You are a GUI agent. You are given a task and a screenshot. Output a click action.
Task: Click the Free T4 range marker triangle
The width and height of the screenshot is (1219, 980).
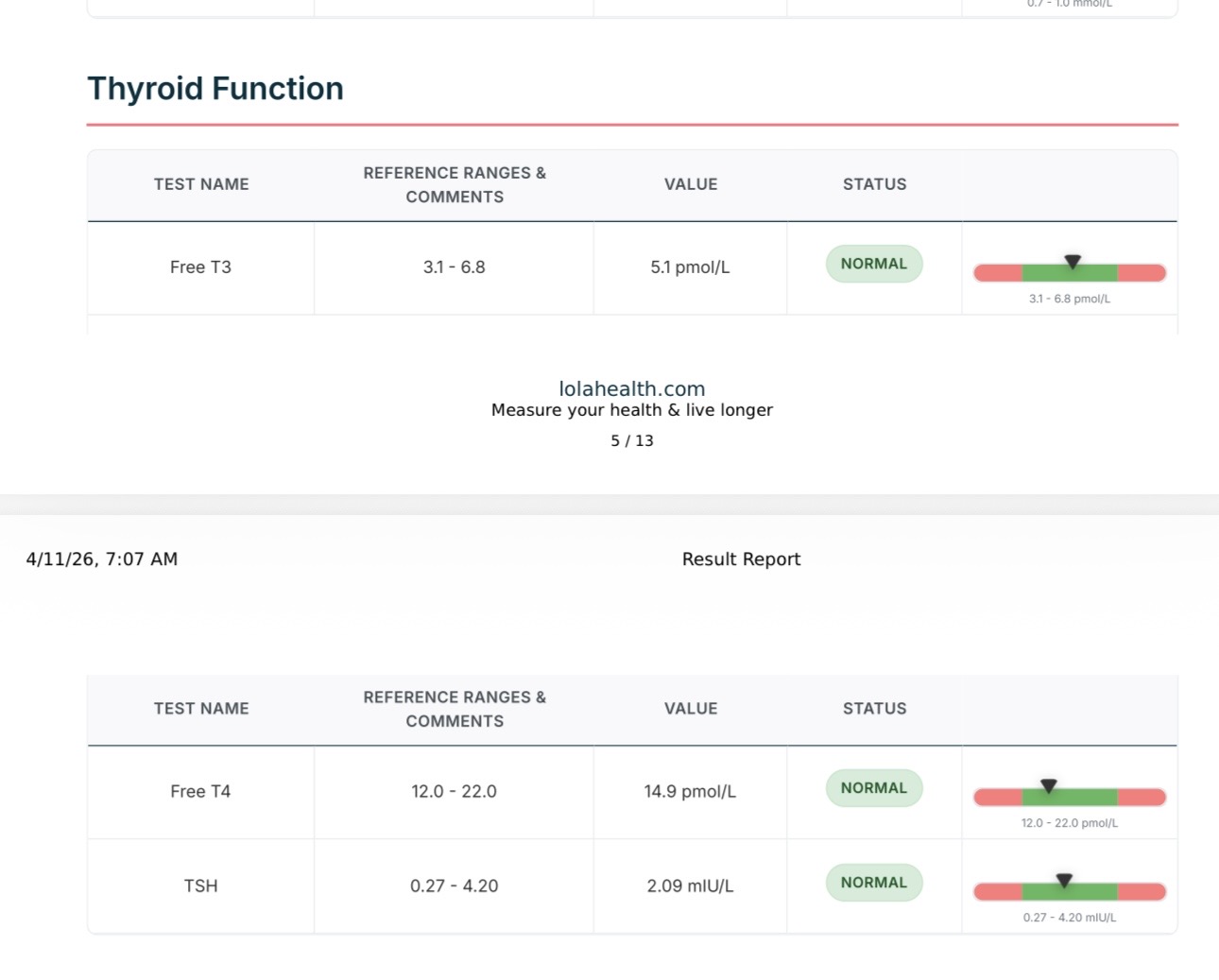(x=1048, y=786)
